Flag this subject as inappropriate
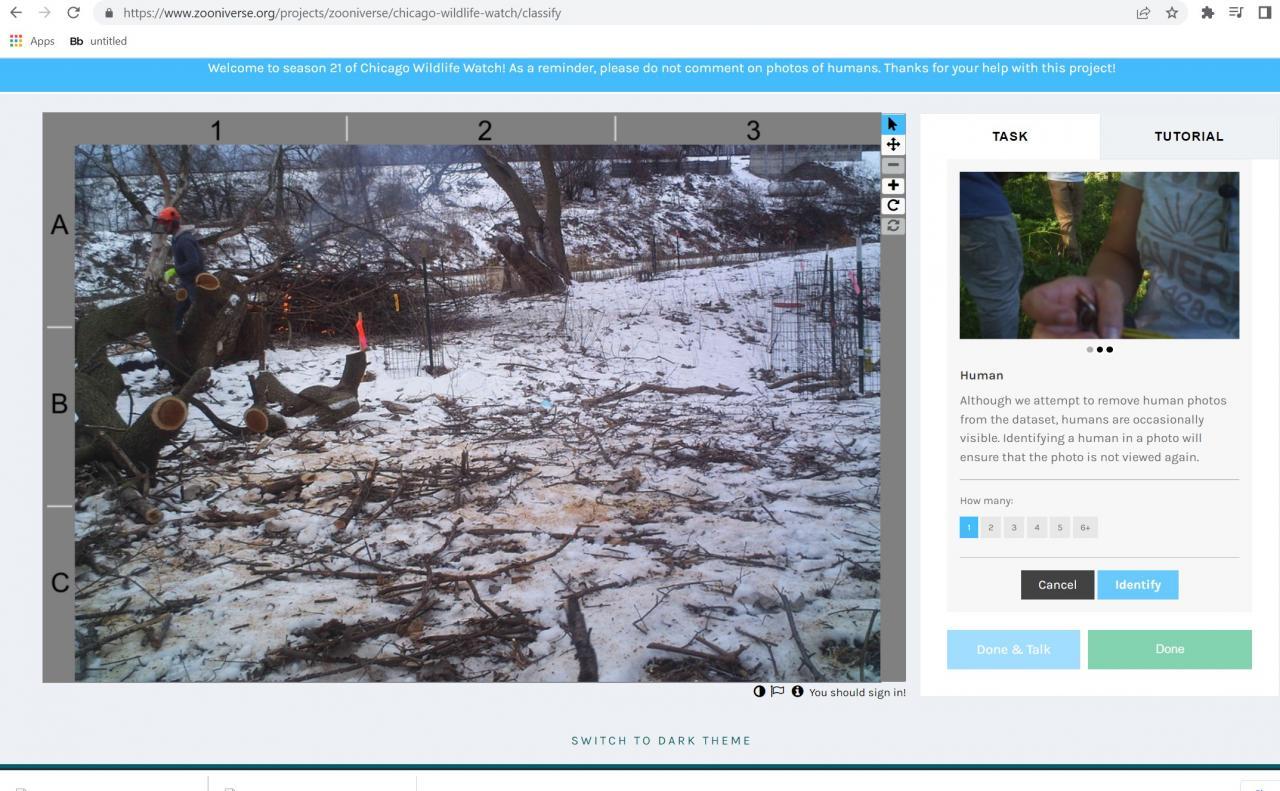The height and width of the screenshot is (791, 1280). [777, 691]
